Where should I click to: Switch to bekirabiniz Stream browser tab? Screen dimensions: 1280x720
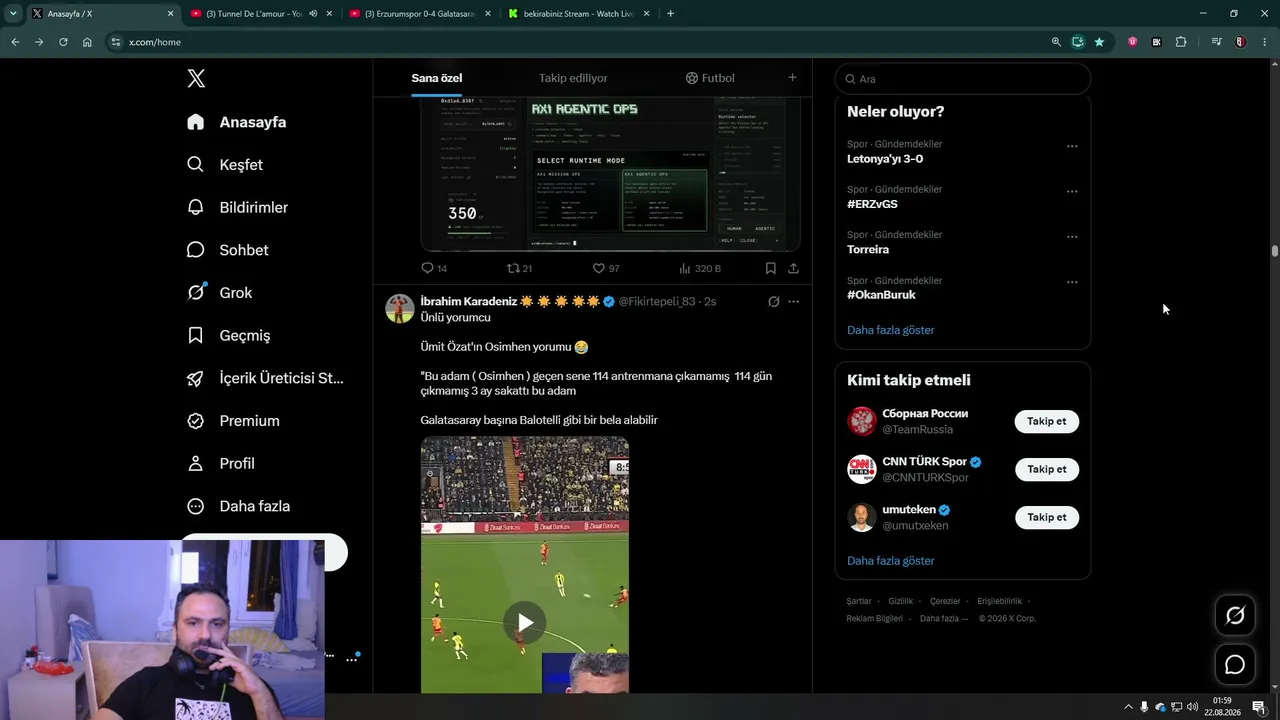(579, 14)
